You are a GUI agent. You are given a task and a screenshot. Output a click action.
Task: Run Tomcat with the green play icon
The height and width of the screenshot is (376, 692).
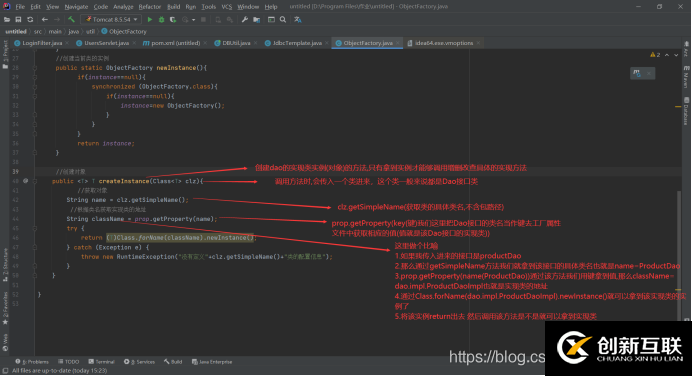[x=150, y=19]
